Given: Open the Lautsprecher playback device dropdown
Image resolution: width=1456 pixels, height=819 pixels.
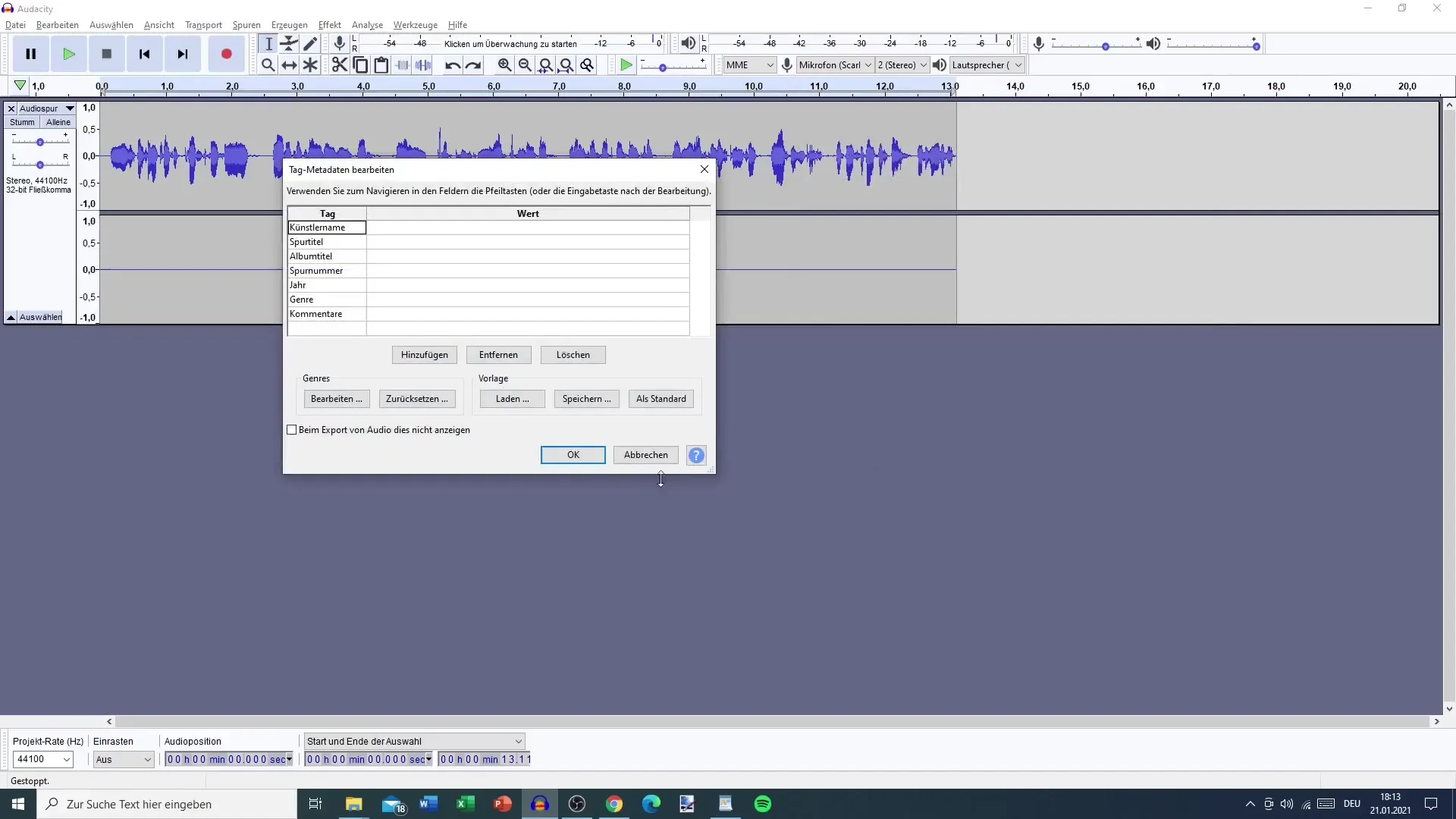Looking at the screenshot, I should [x=987, y=65].
